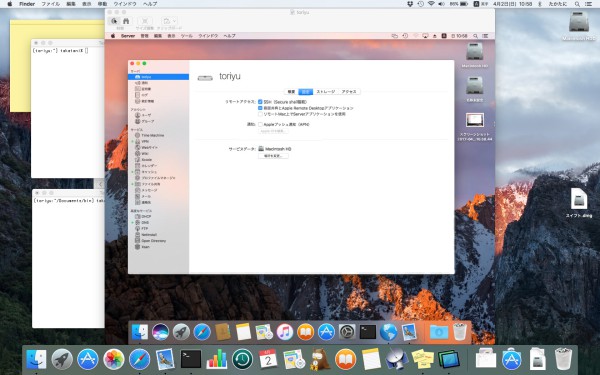Enable Server app use from remote Mac checkbox

[x=260, y=114]
